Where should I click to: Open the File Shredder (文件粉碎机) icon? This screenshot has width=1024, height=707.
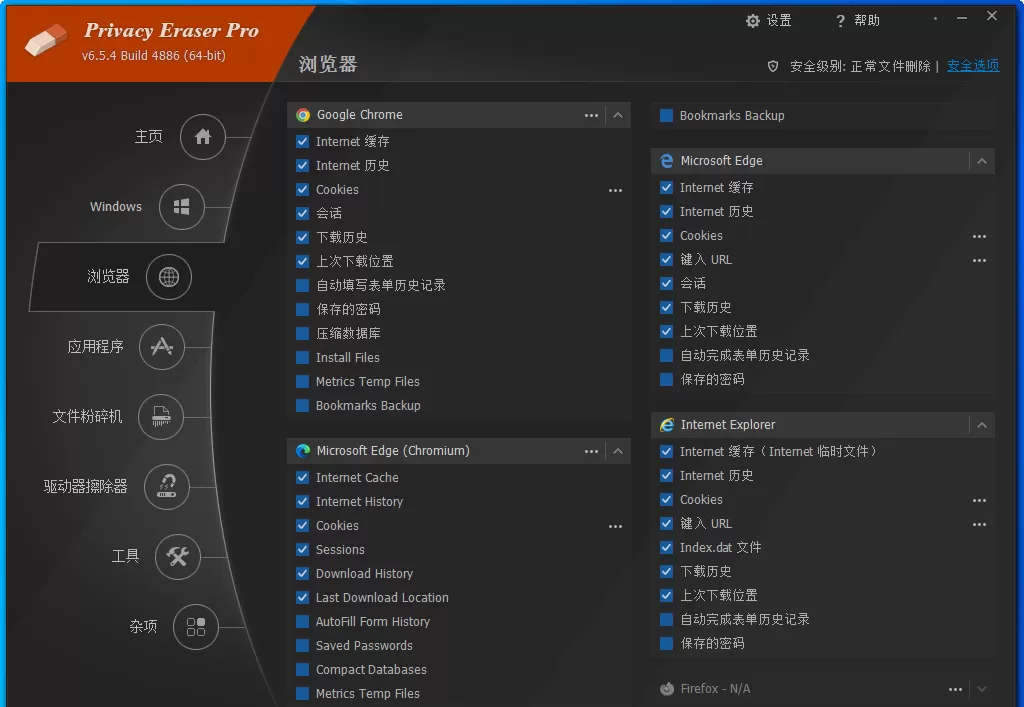(161, 416)
